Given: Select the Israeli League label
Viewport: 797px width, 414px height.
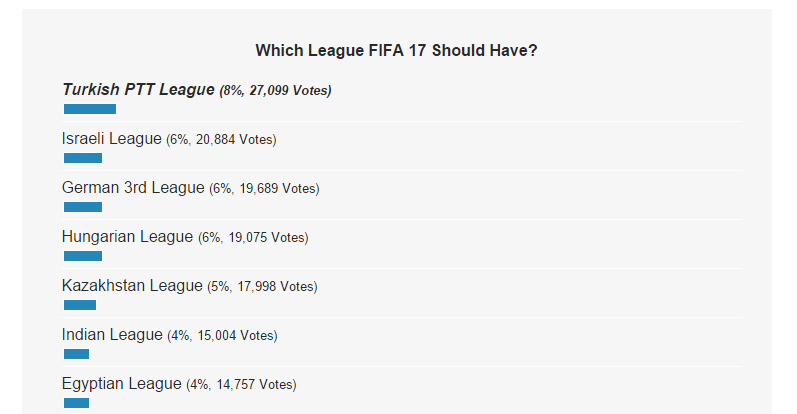Looking at the screenshot, I should pyautogui.click(x=112, y=138).
